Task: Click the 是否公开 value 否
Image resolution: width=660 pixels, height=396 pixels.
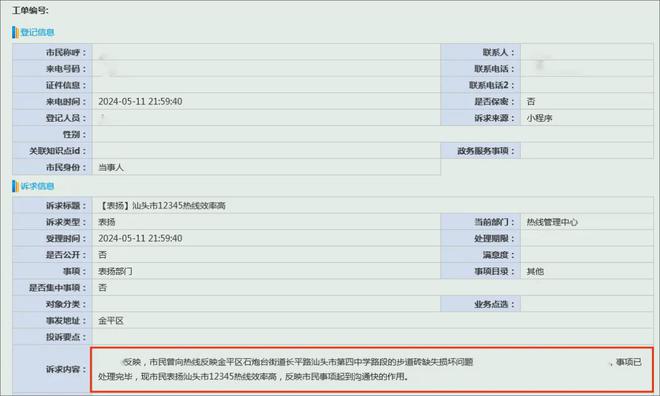Action: (x=102, y=255)
